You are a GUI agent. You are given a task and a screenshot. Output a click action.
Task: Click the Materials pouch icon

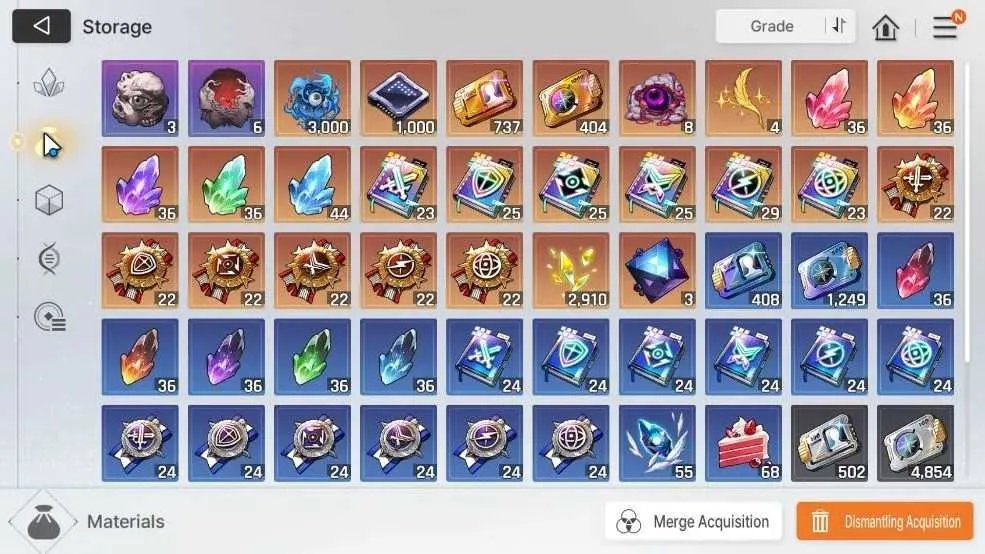coord(43,521)
